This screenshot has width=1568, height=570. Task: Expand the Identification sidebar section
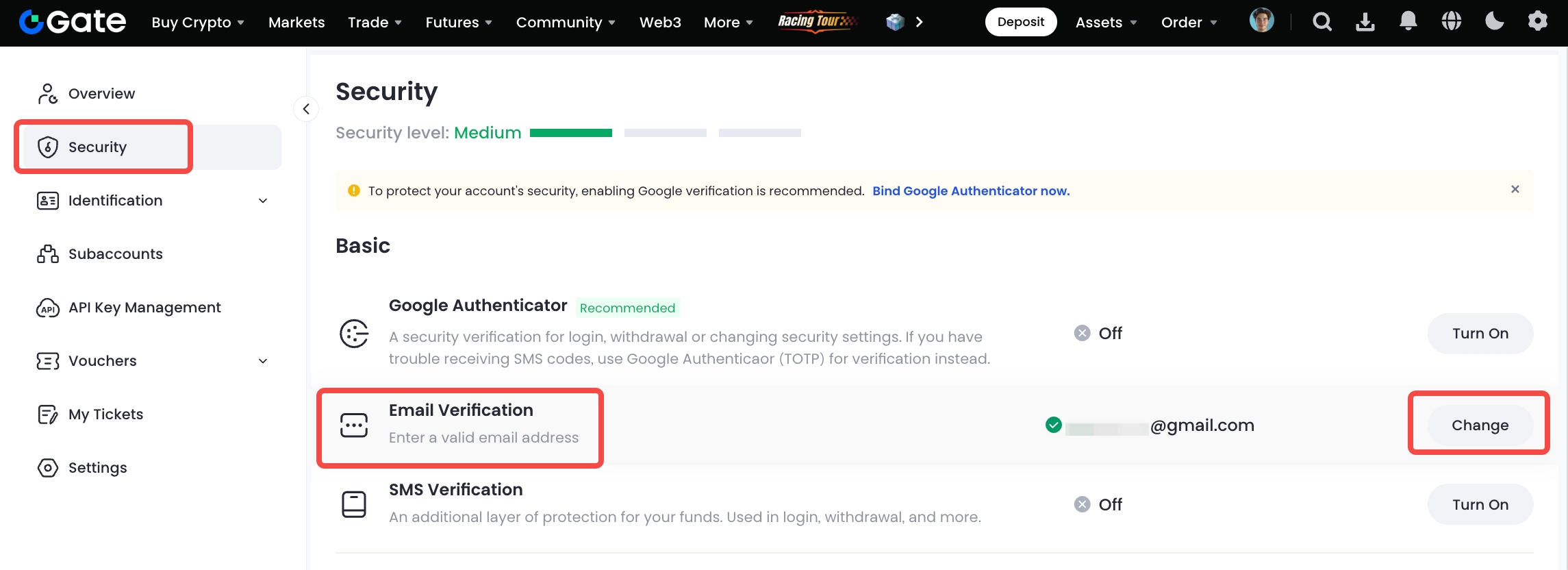tap(263, 201)
